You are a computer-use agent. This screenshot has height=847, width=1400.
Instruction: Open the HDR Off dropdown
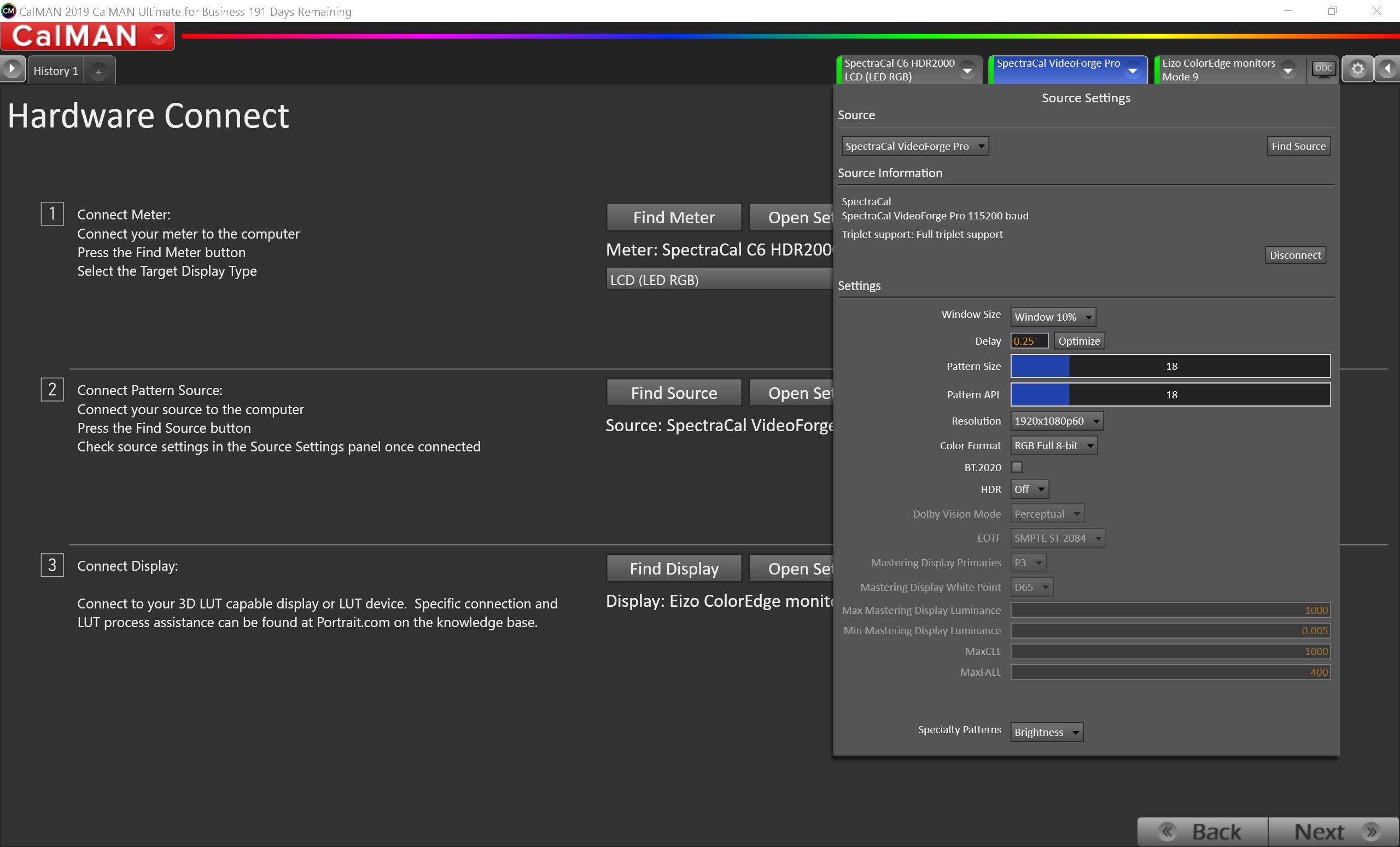coord(1029,489)
